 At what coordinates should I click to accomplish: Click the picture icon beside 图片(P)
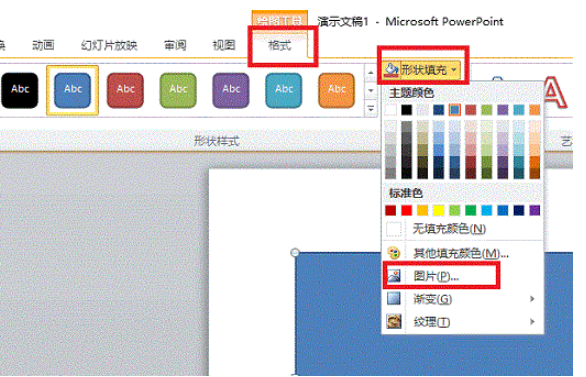pos(394,276)
